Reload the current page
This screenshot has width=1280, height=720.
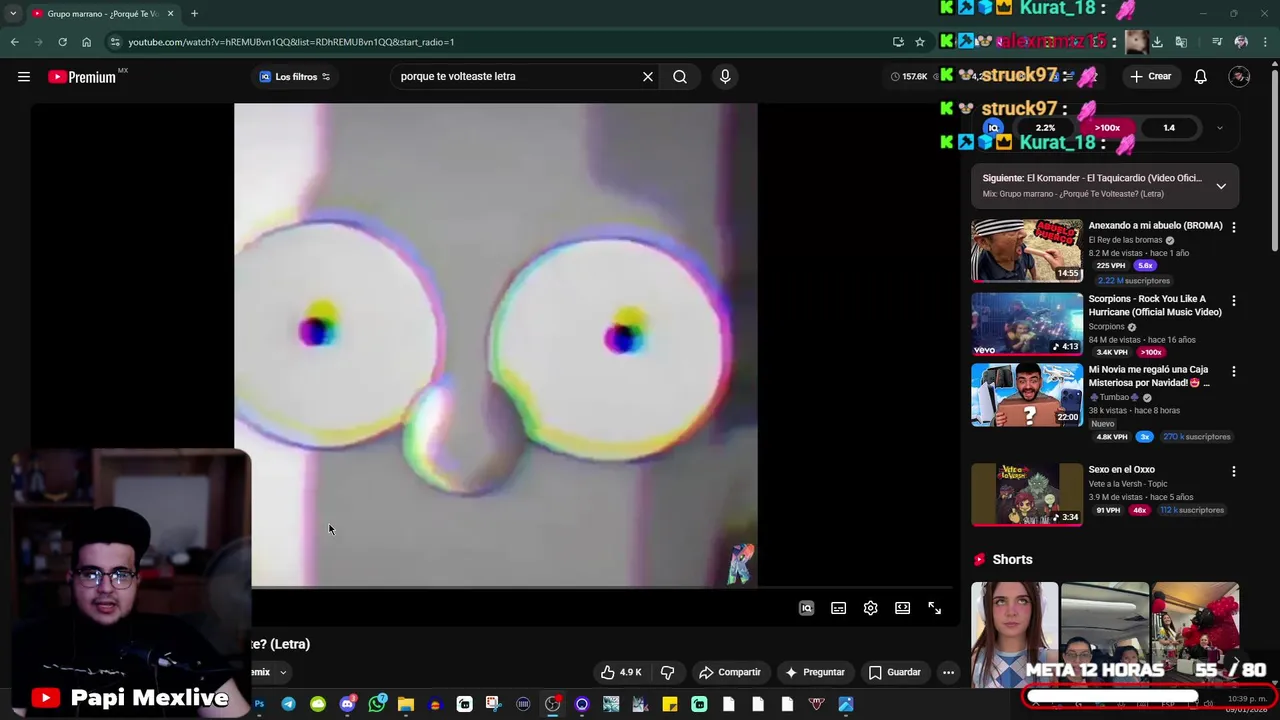[x=62, y=42]
